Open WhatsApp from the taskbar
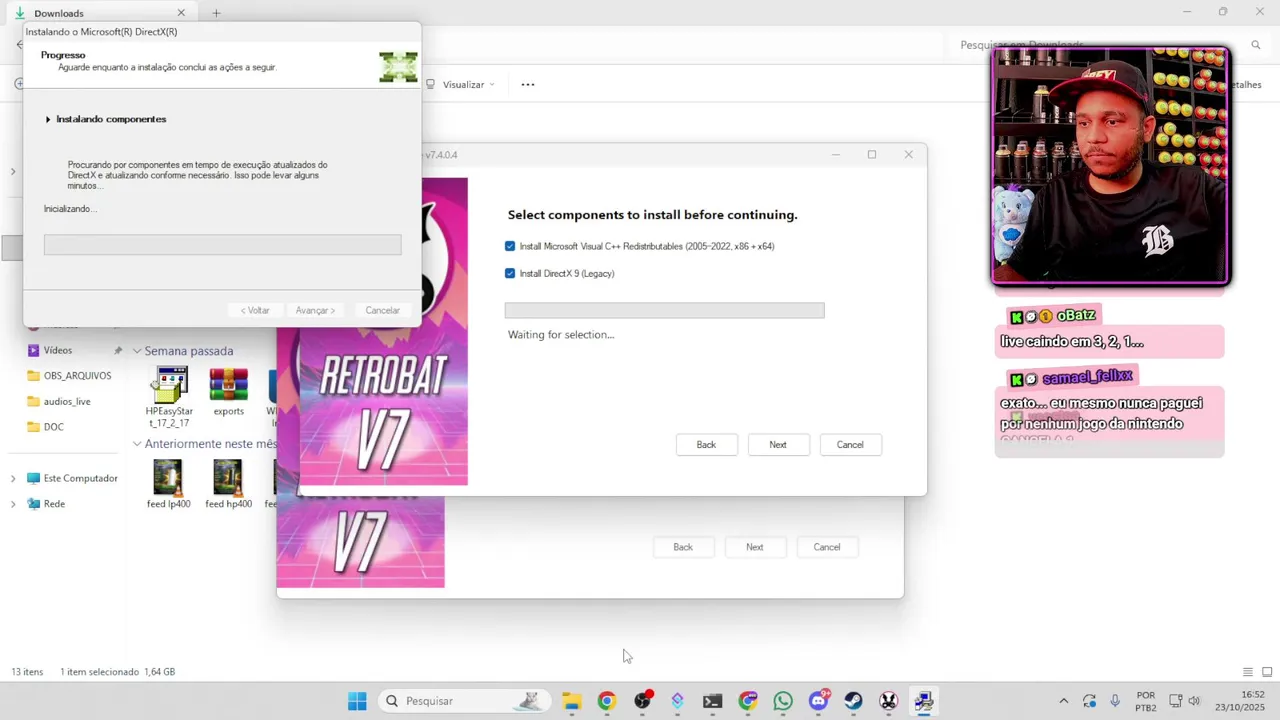The height and width of the screenshot is (720, 1280). coord(783,701)
